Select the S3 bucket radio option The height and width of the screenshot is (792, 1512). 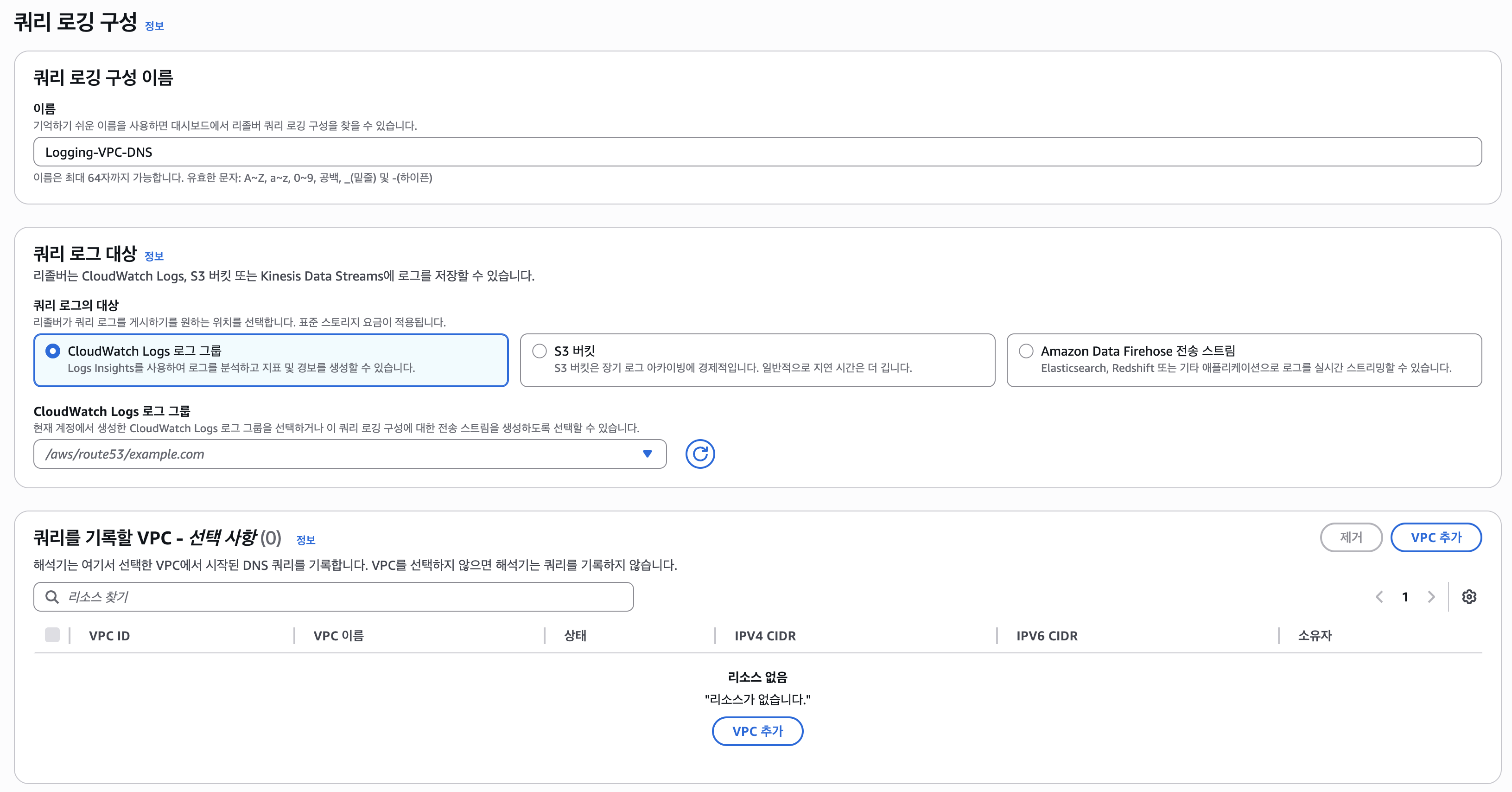(x=539, y=351)
